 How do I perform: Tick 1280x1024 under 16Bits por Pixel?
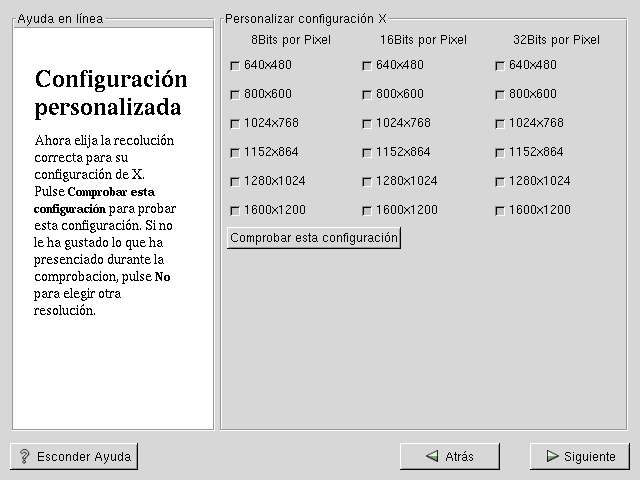[x=367, y=182]
